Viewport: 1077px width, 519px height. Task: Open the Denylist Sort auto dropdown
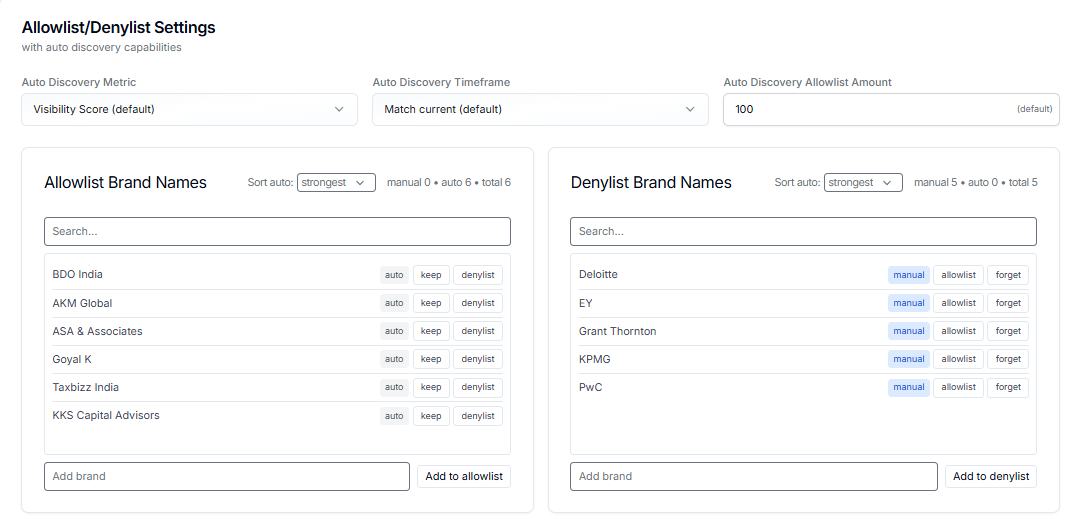point(863,183)
